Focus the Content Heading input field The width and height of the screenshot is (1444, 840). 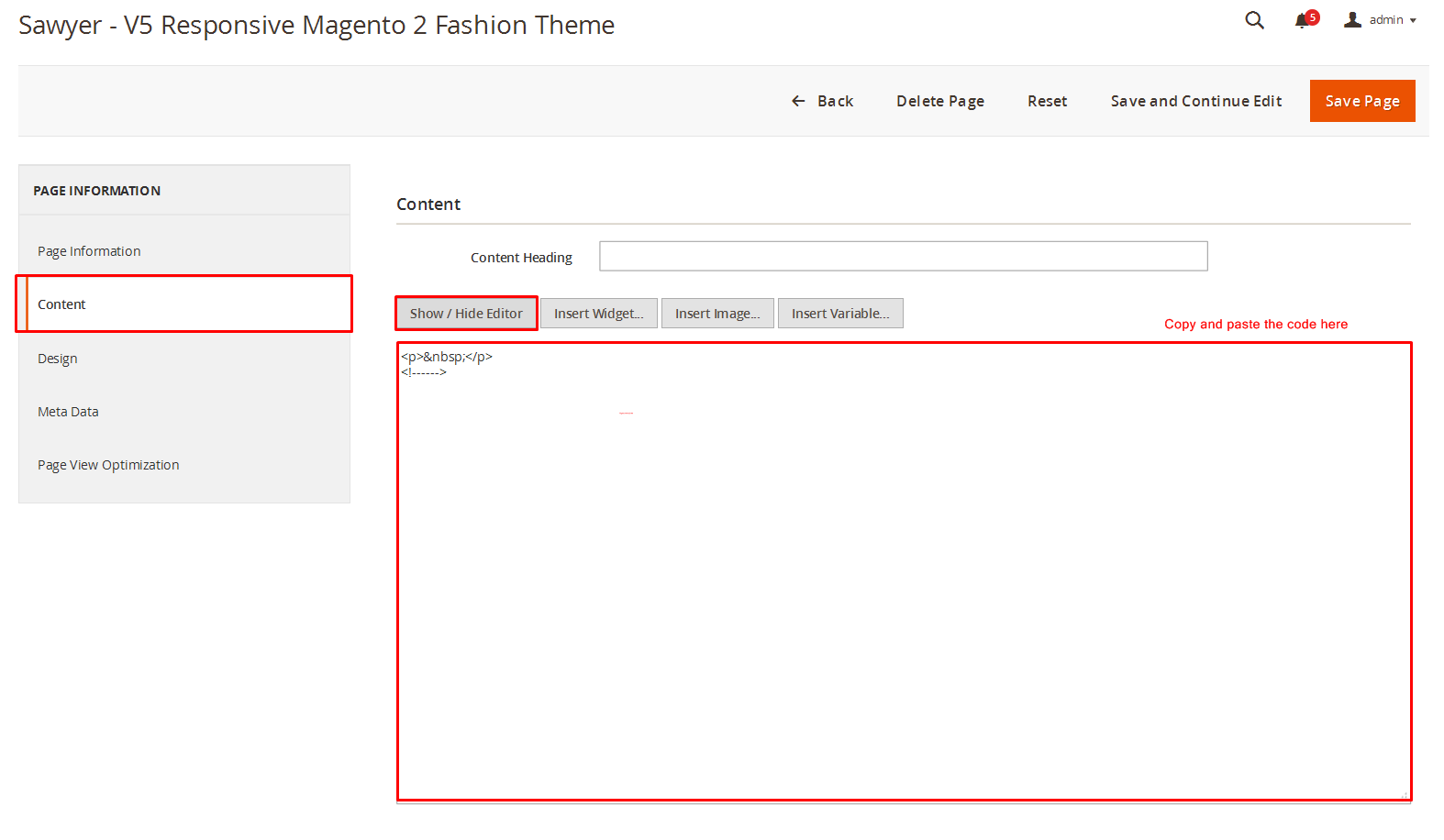pos(904,256)
